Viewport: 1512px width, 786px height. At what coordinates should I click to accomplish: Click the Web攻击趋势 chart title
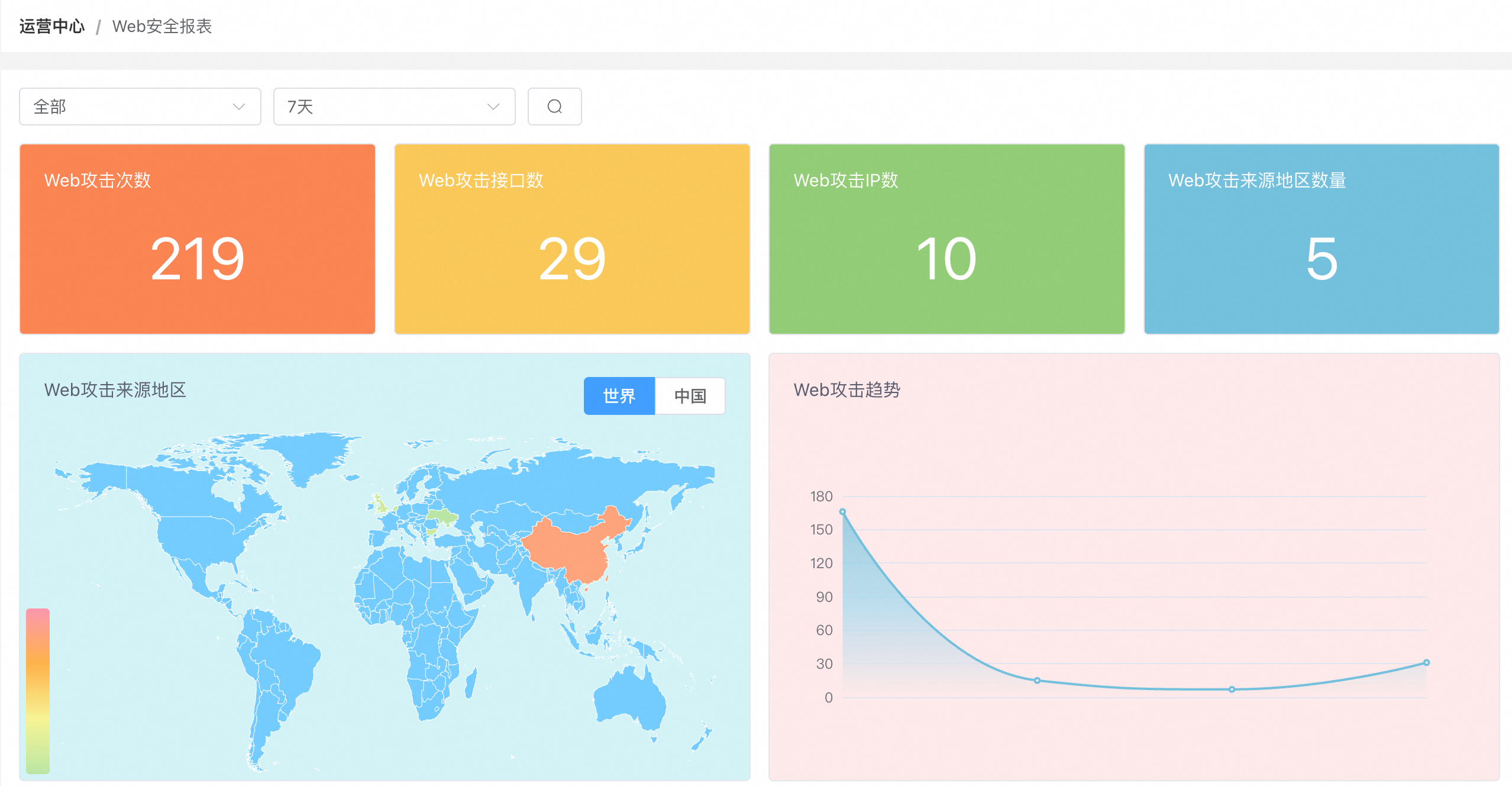click(x=847, y=390)
